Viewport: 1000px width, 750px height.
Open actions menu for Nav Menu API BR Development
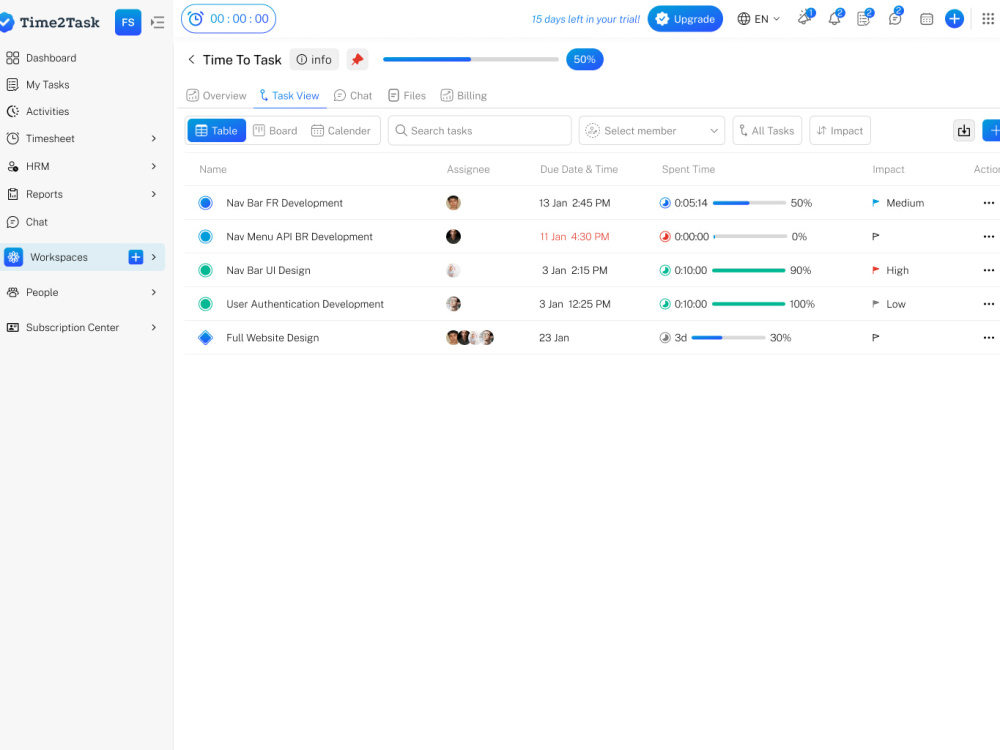pyautogui.click(x=989, y=237)
